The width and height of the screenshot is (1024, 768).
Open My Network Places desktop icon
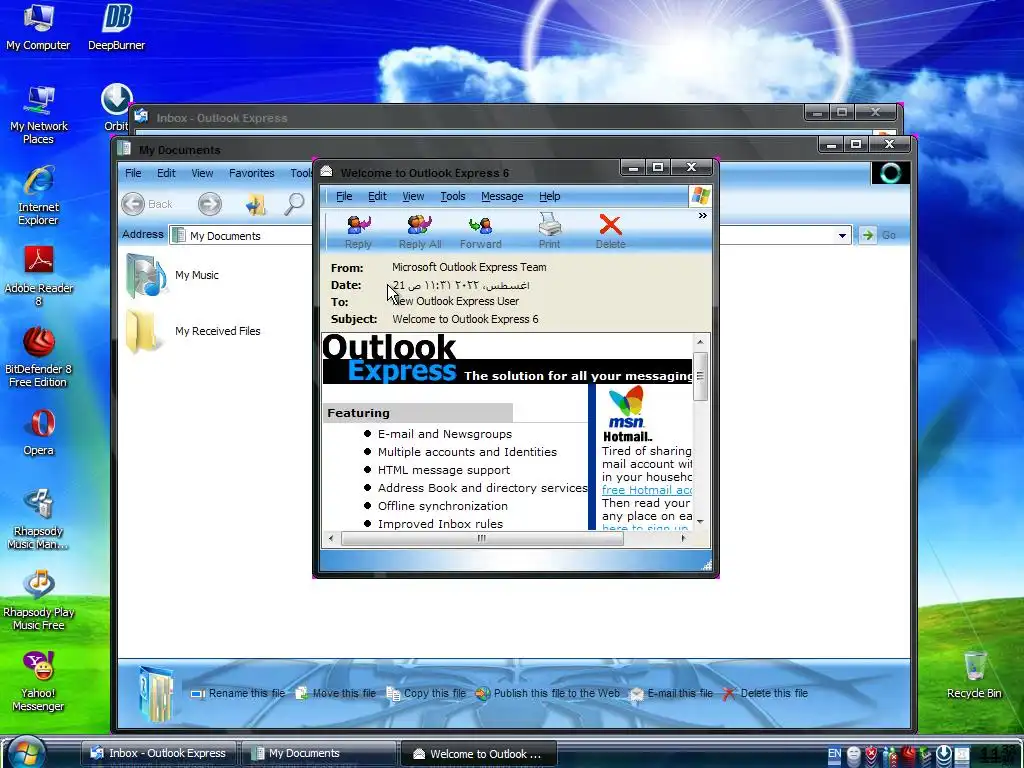point(38,115)
